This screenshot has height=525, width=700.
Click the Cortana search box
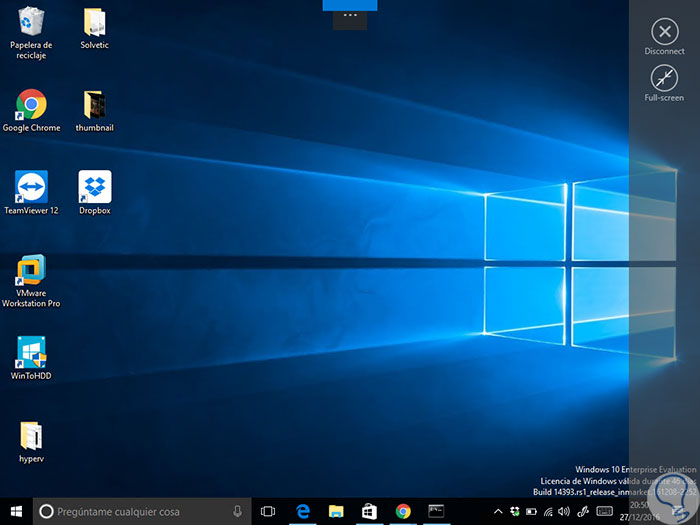tap(142, 512)
